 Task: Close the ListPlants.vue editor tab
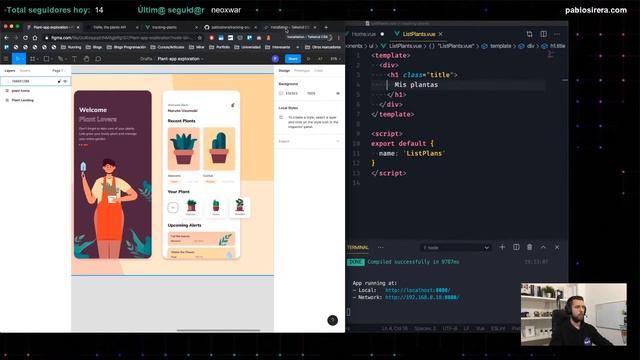(x=441, y=34)
